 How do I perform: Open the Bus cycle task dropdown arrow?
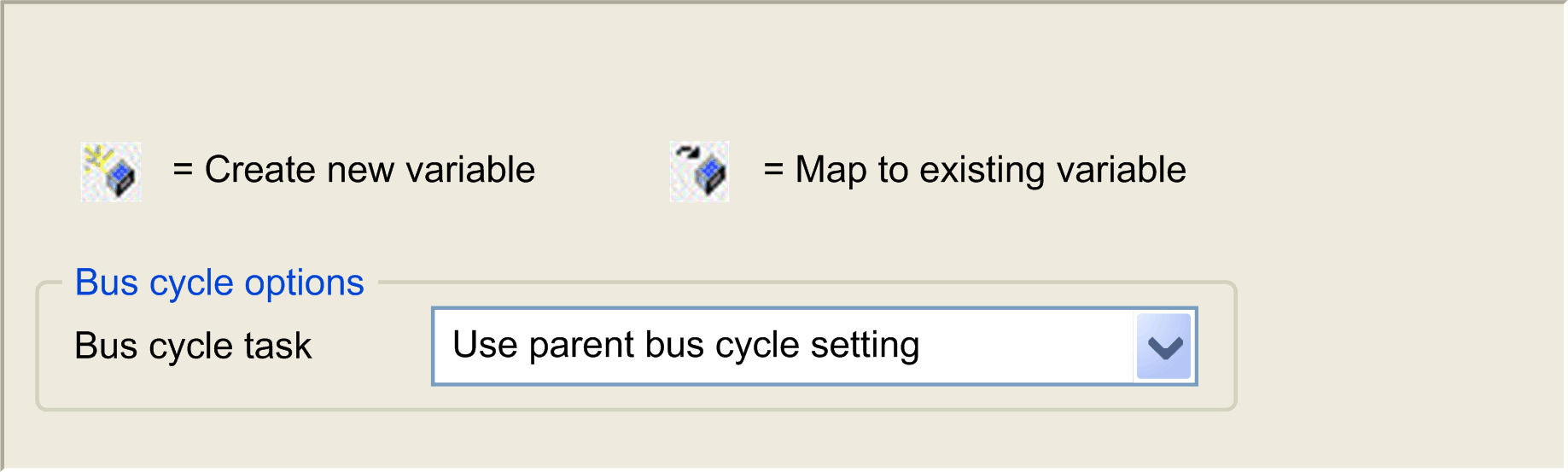pos(1164,347)
